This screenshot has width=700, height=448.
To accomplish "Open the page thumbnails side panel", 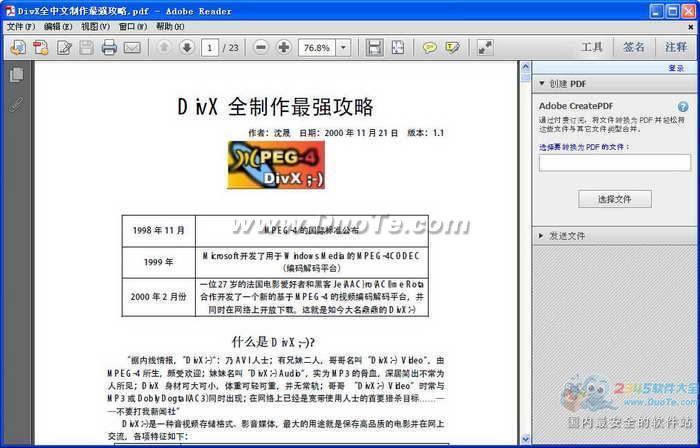I will click(16, 75).
